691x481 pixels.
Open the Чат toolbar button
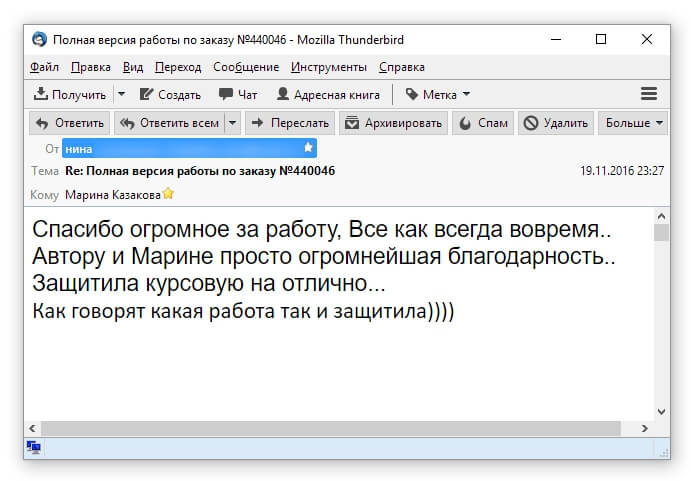[x=238, y=94]
